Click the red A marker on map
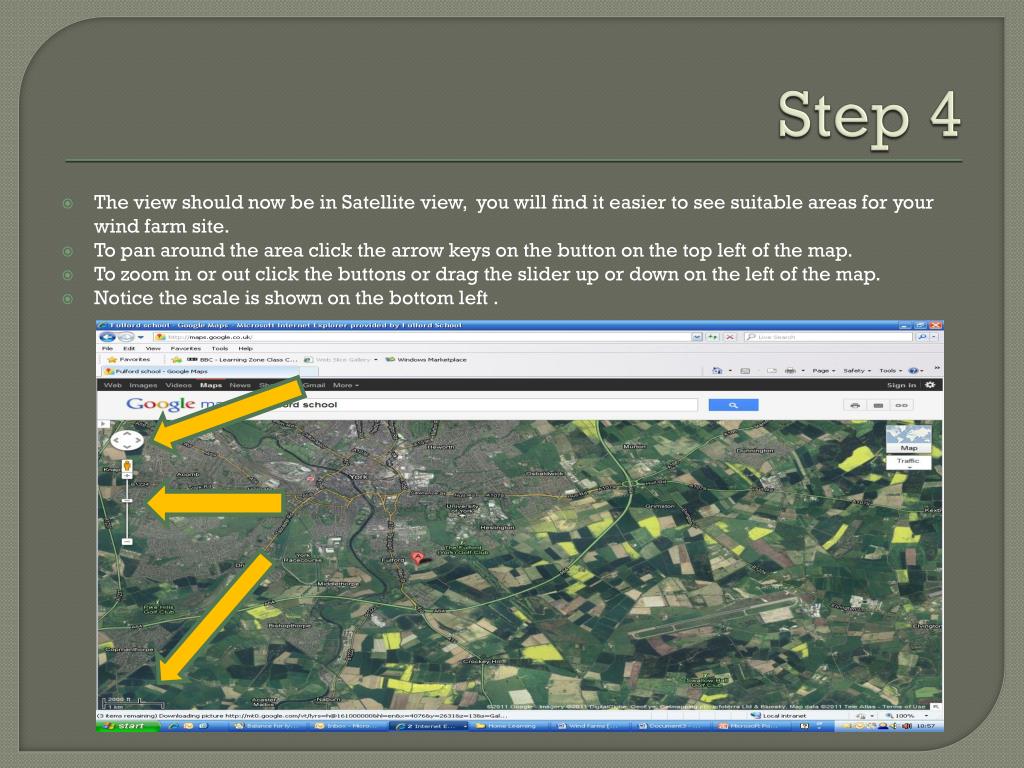Image resolution: width=1024 pixels, height=768 pixels. pos(418,558)
